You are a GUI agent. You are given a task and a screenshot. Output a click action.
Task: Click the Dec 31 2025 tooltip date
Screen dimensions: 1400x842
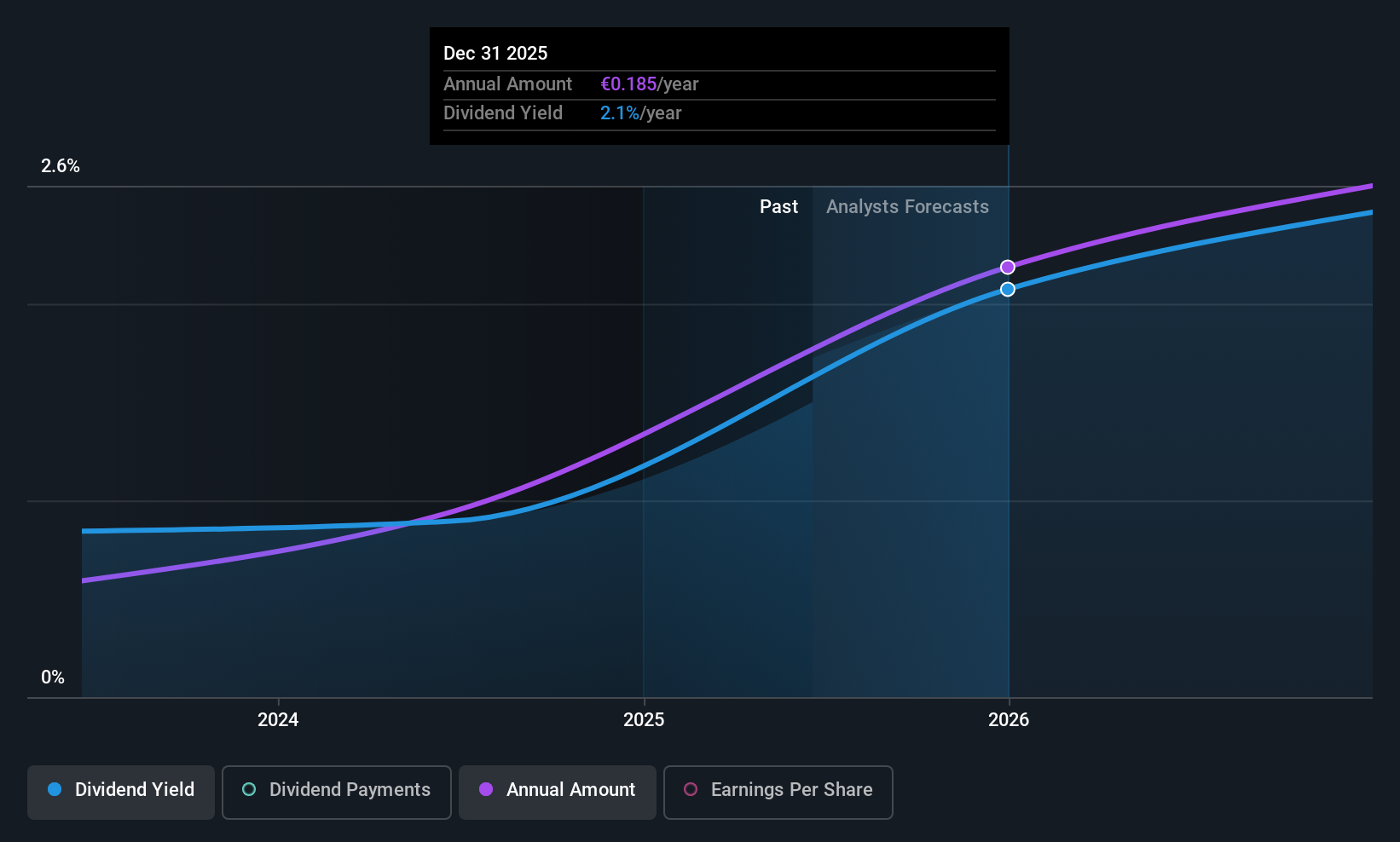click(x=495, y=54)
